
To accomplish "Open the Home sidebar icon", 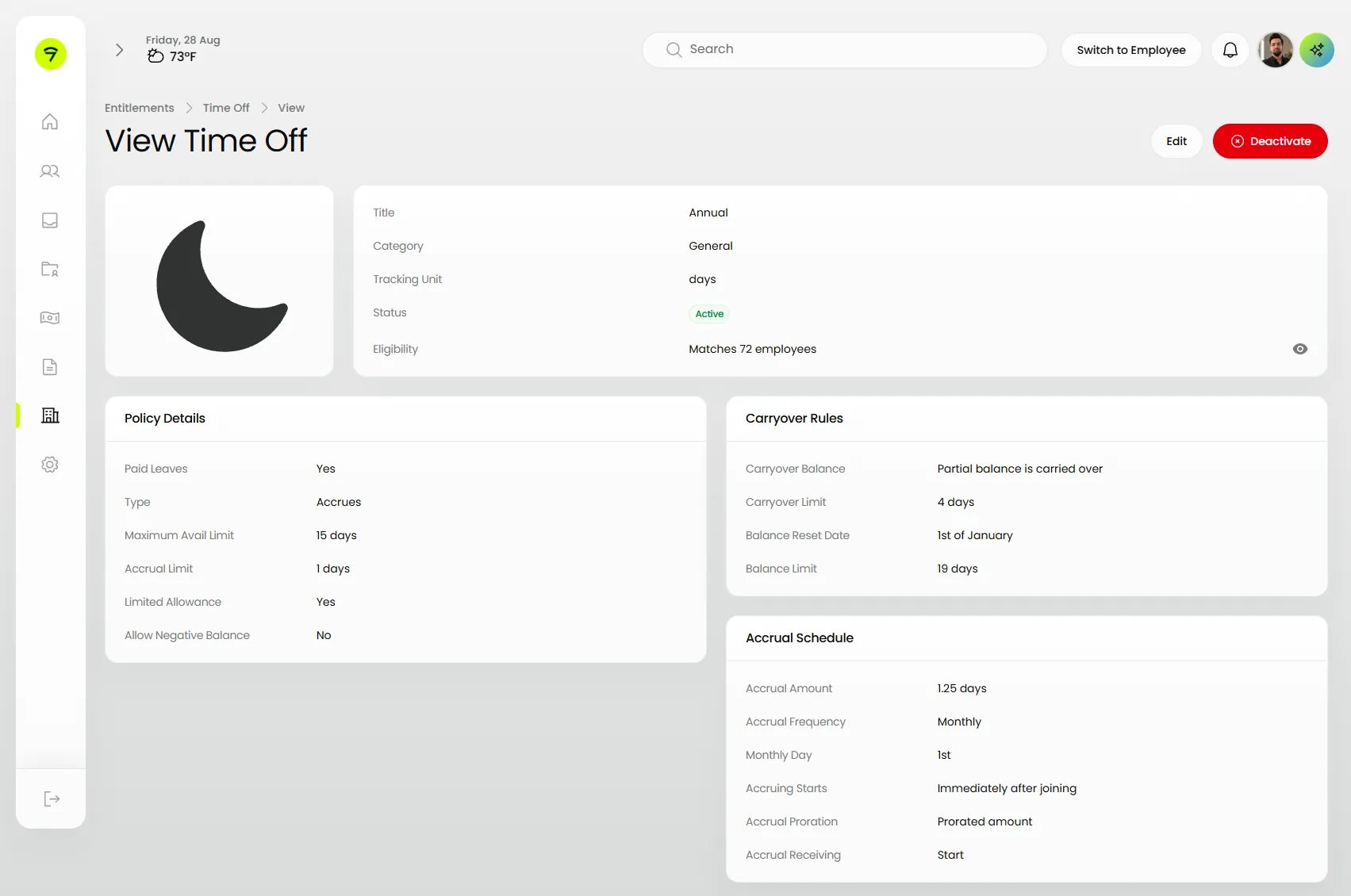I will click(50, 121).
